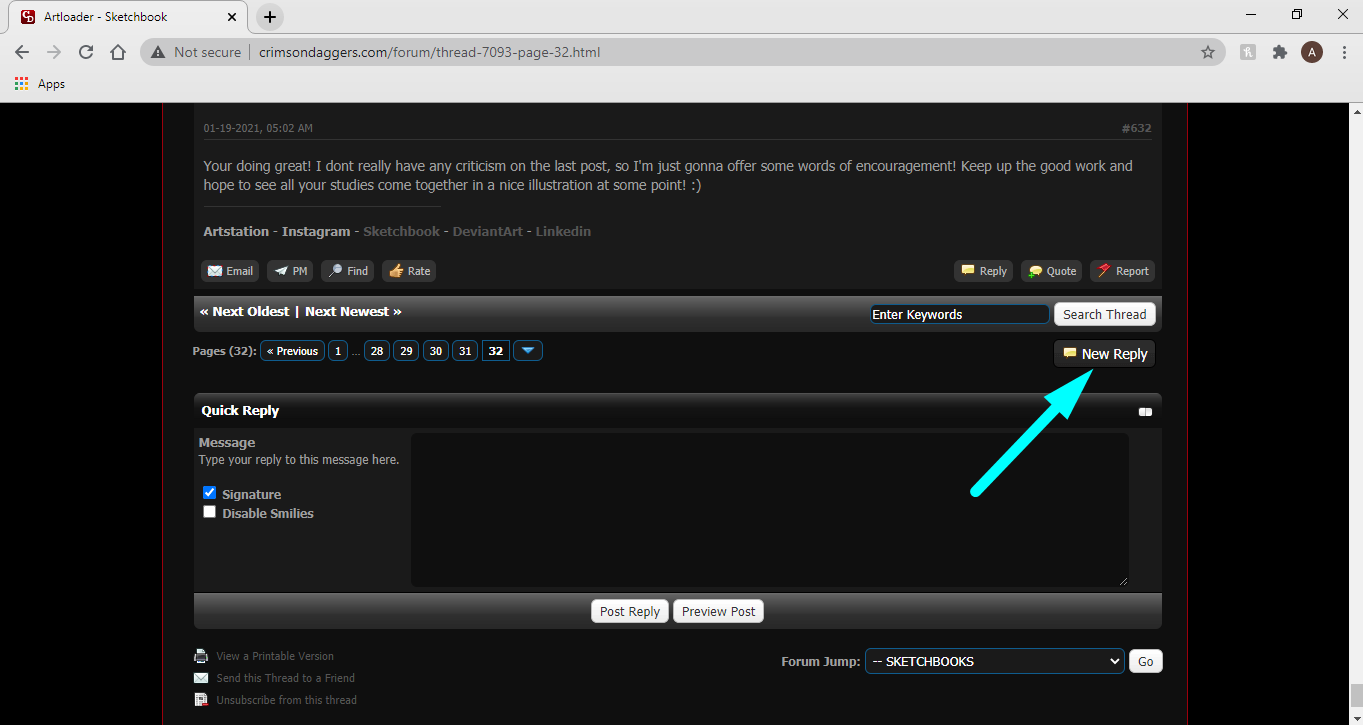Jump to page 30 of thread
Screen dimensions: 1363x725
tap(435, 351)
